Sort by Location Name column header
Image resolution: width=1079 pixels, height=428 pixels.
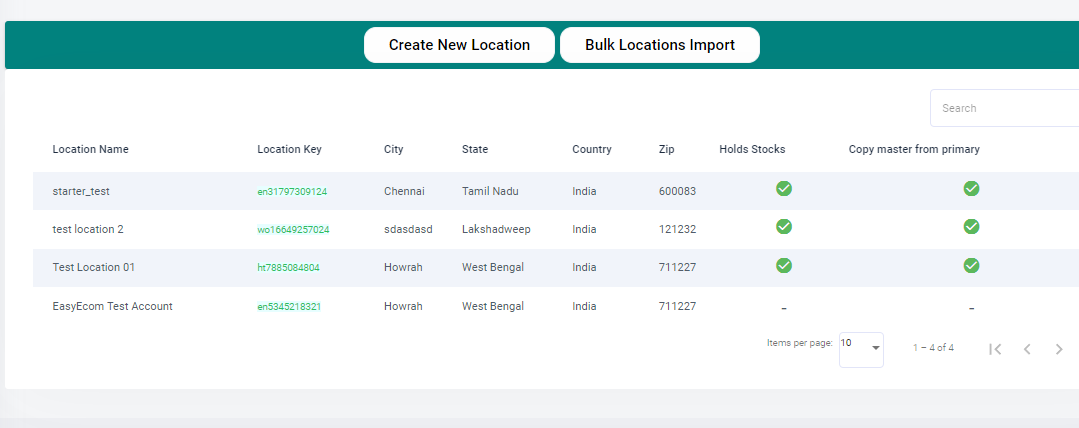(90, 149)
